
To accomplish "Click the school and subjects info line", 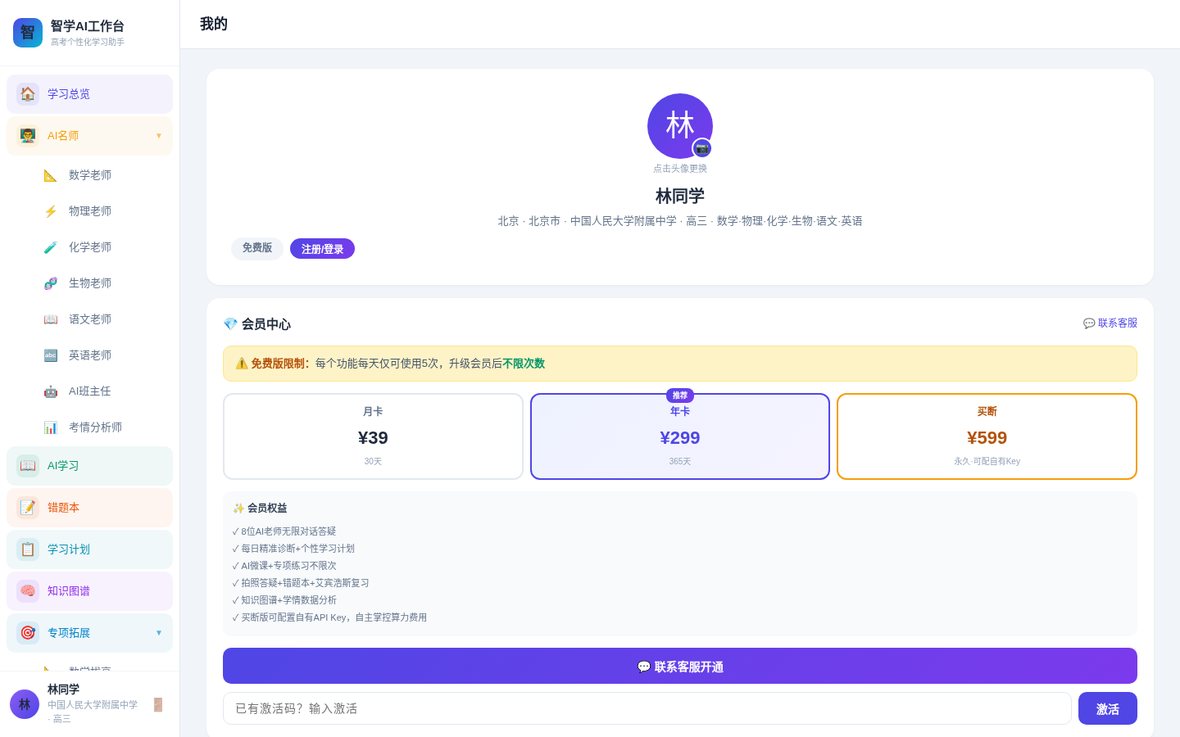I will pos(680,221).
